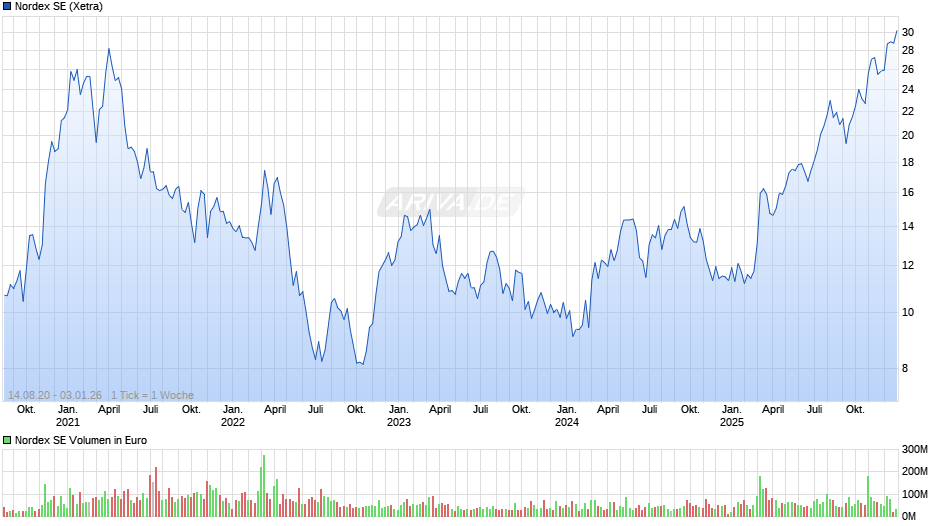The image size is (940, 526).
Task: Click the '1 Tick = 1 Woche' label
Action: 152,395
